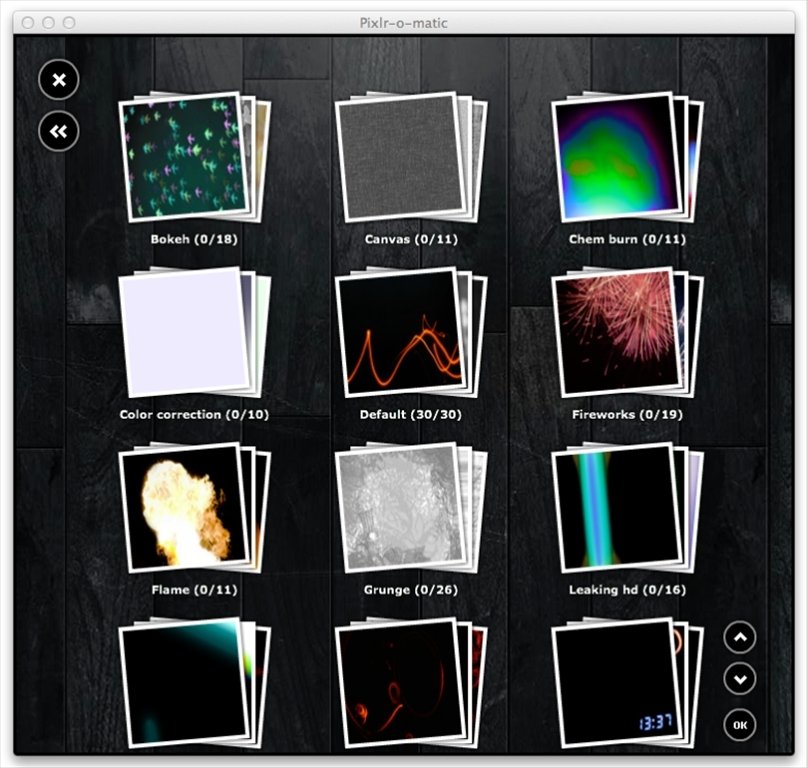This screenshot has height=768, width=807.
Task: Click the 'Default (30/30)' label
Action: pyautogui.click(x=411, y=414)
